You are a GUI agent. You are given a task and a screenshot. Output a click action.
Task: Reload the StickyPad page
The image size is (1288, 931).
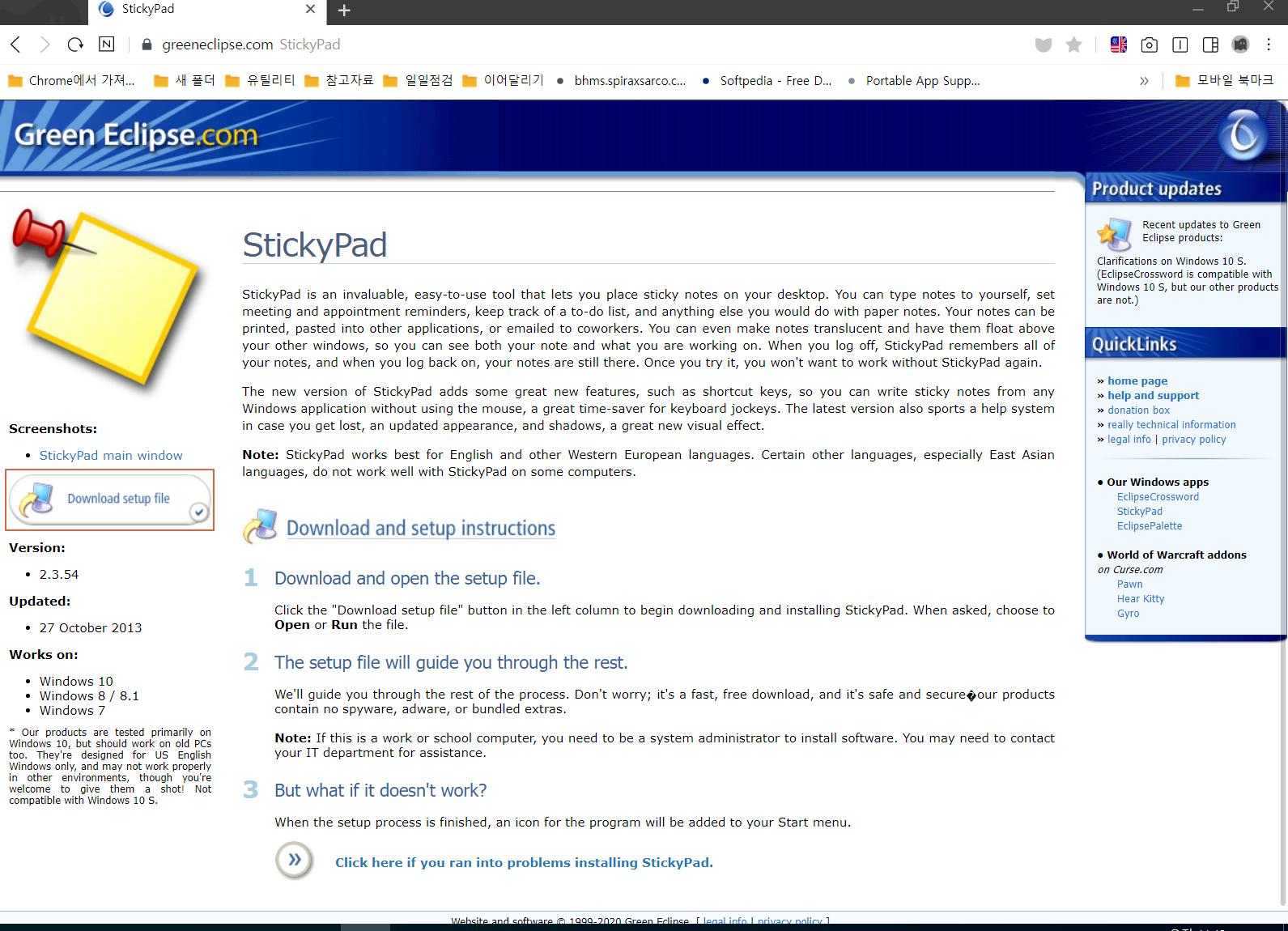click(x=75, y=45)
